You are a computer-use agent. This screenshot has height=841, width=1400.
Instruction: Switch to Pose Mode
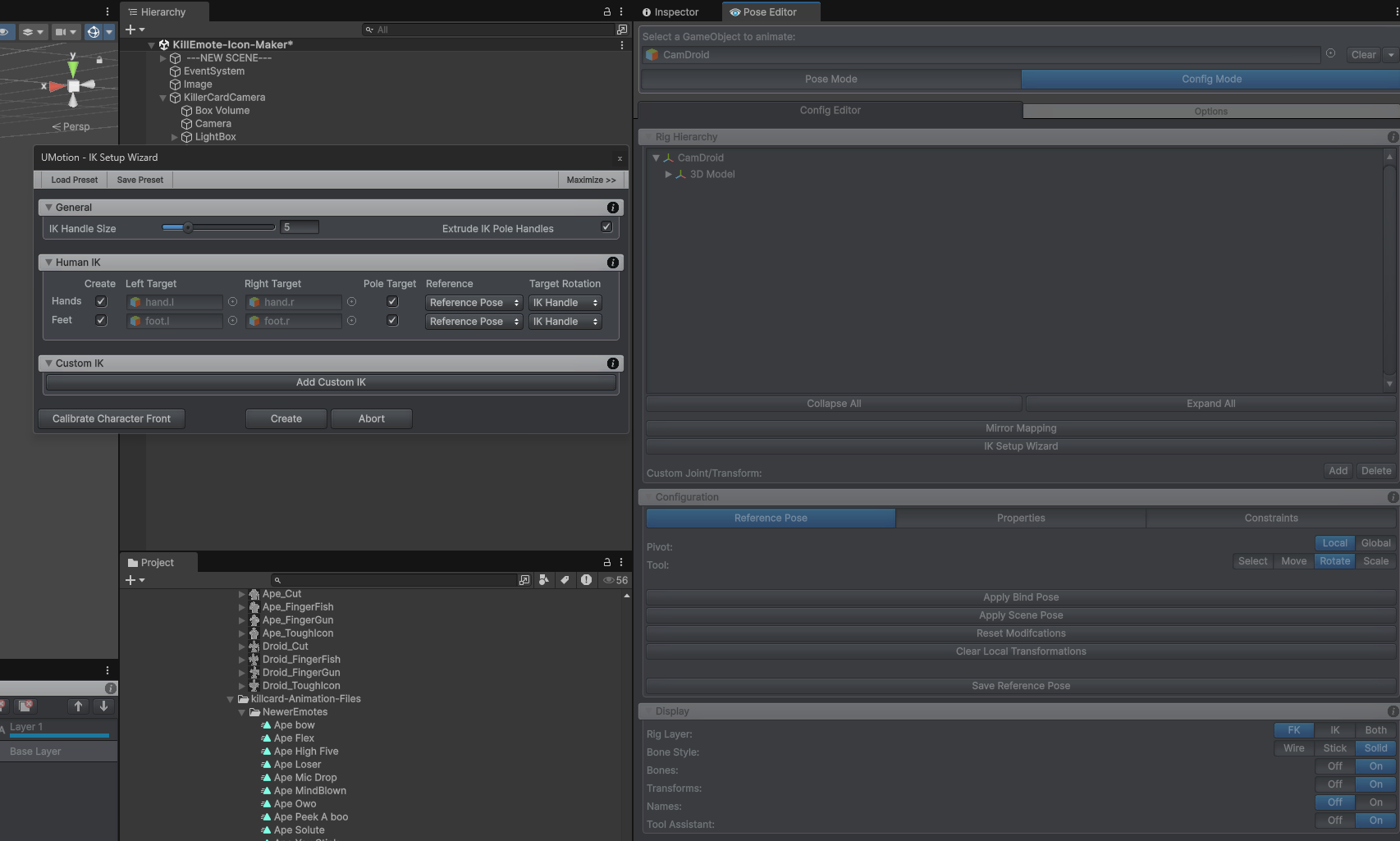click(830, 79)
